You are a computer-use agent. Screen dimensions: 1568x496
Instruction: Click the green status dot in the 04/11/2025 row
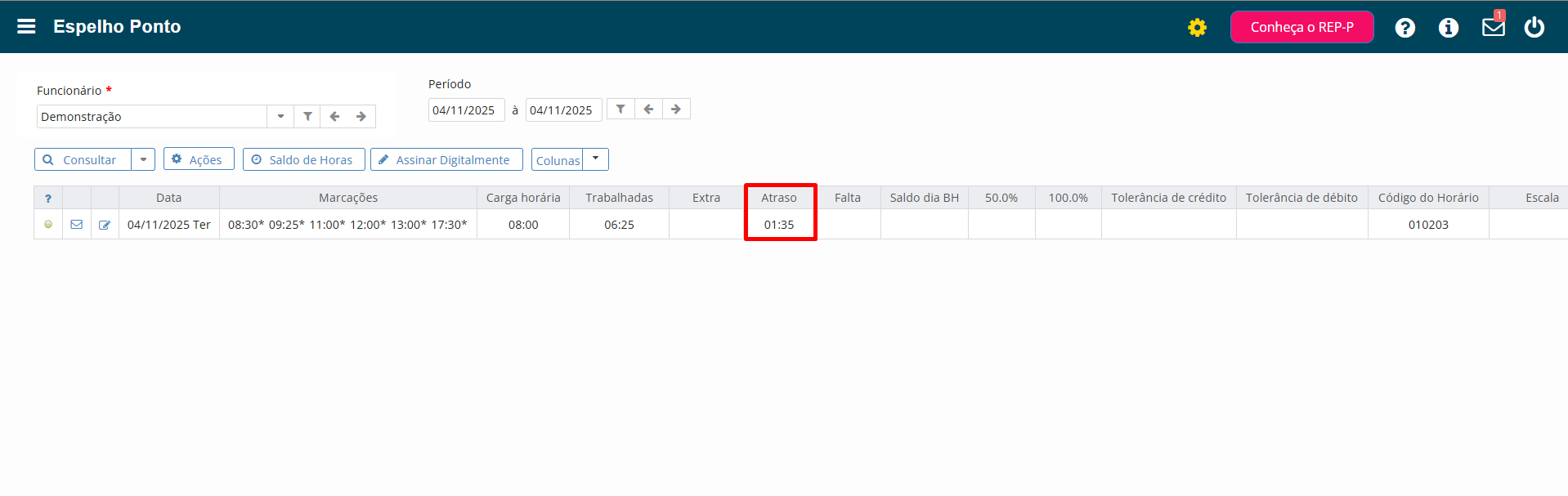click(48, 224)
